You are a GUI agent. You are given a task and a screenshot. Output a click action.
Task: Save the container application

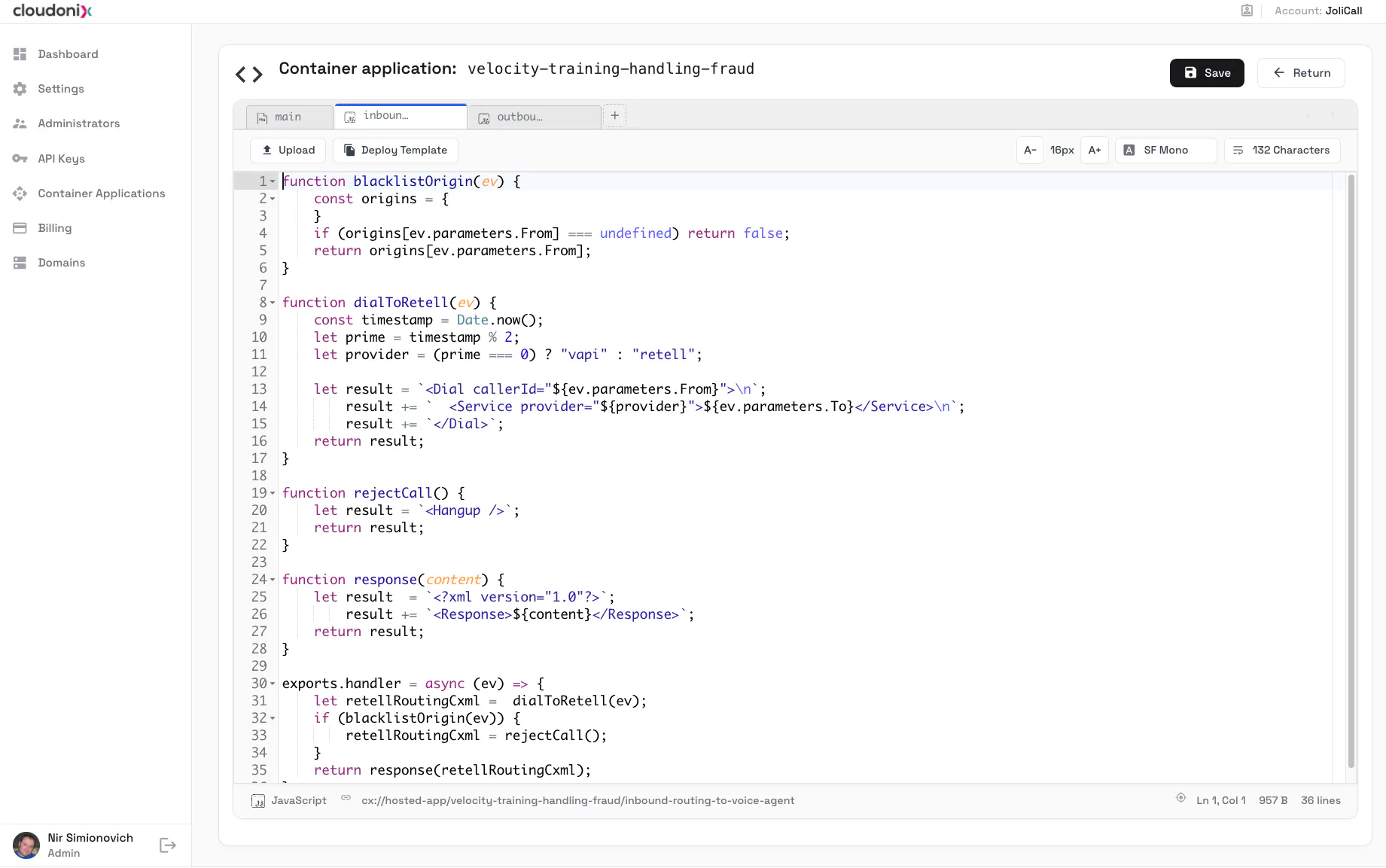(x=1207, y=73)
